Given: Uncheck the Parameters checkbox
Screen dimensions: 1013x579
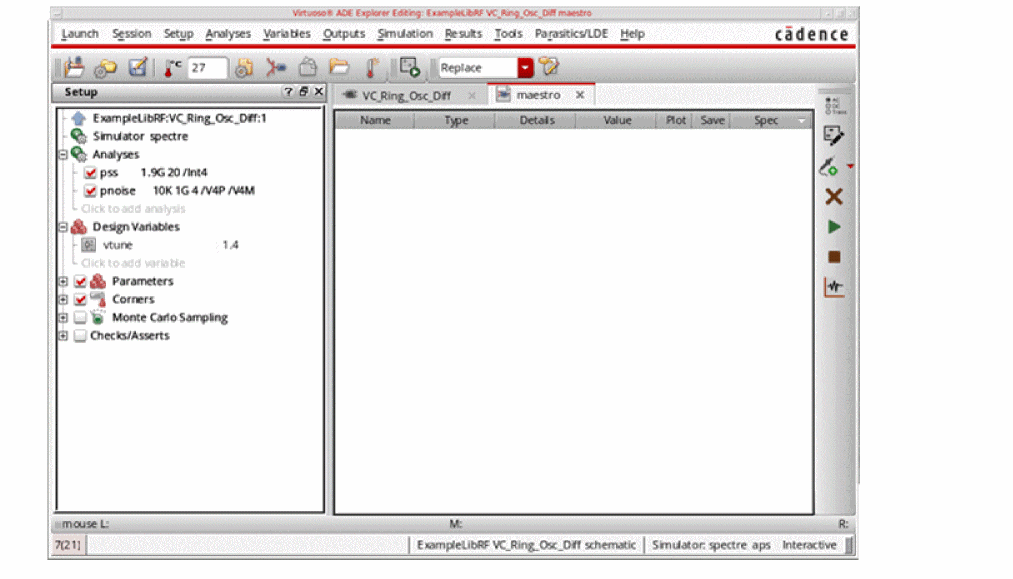Looking at the screenshot, I should [80, 281].
